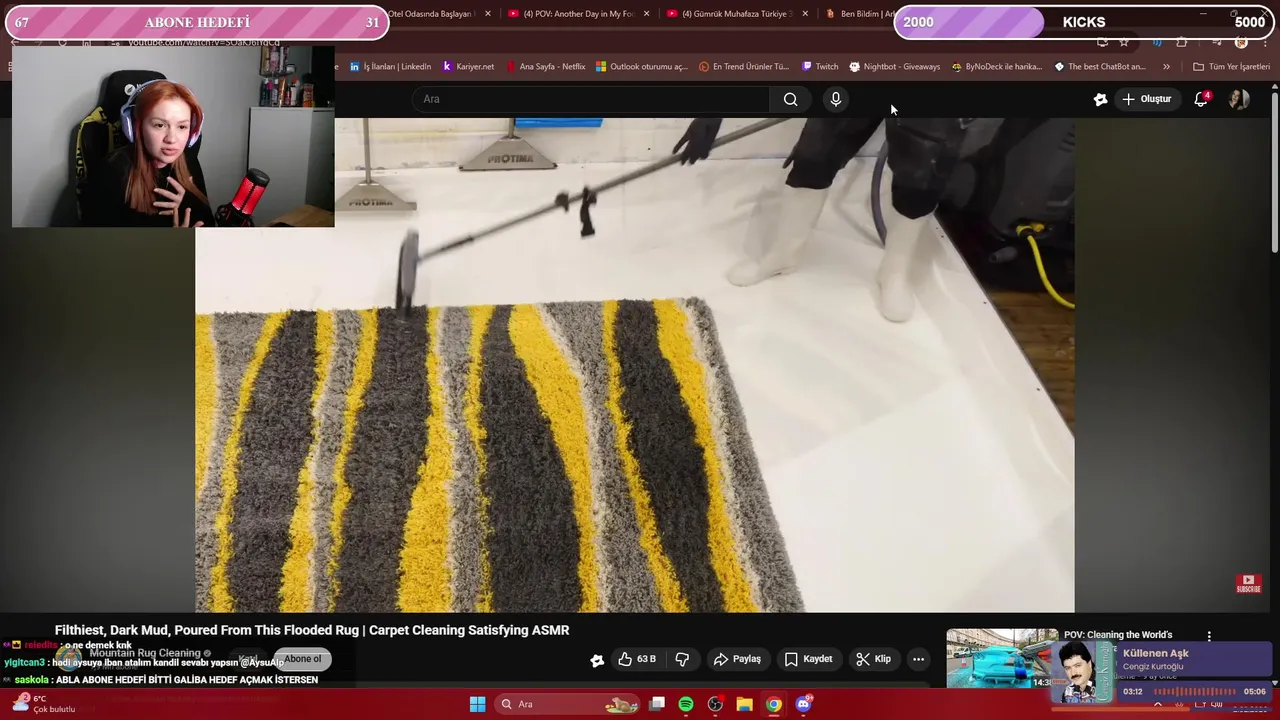Click the 'Abone ol' subscribe button

302,659
